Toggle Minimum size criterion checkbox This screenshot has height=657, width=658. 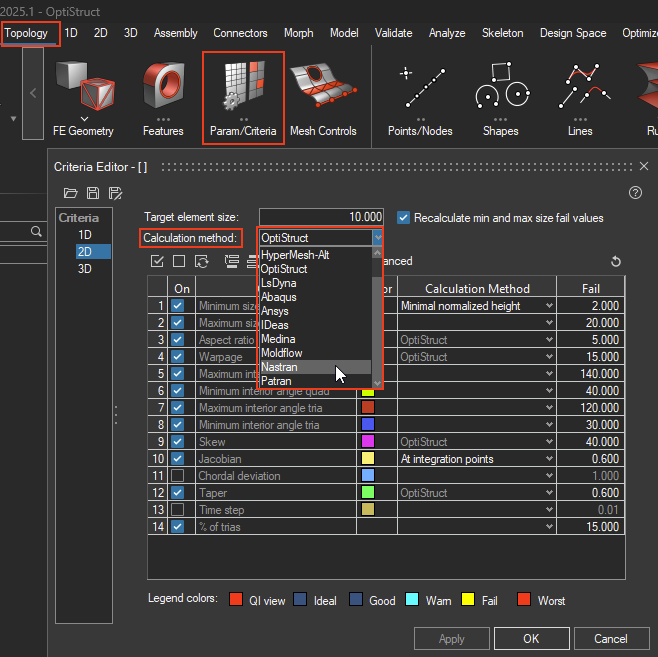click(x=178, y=305)
